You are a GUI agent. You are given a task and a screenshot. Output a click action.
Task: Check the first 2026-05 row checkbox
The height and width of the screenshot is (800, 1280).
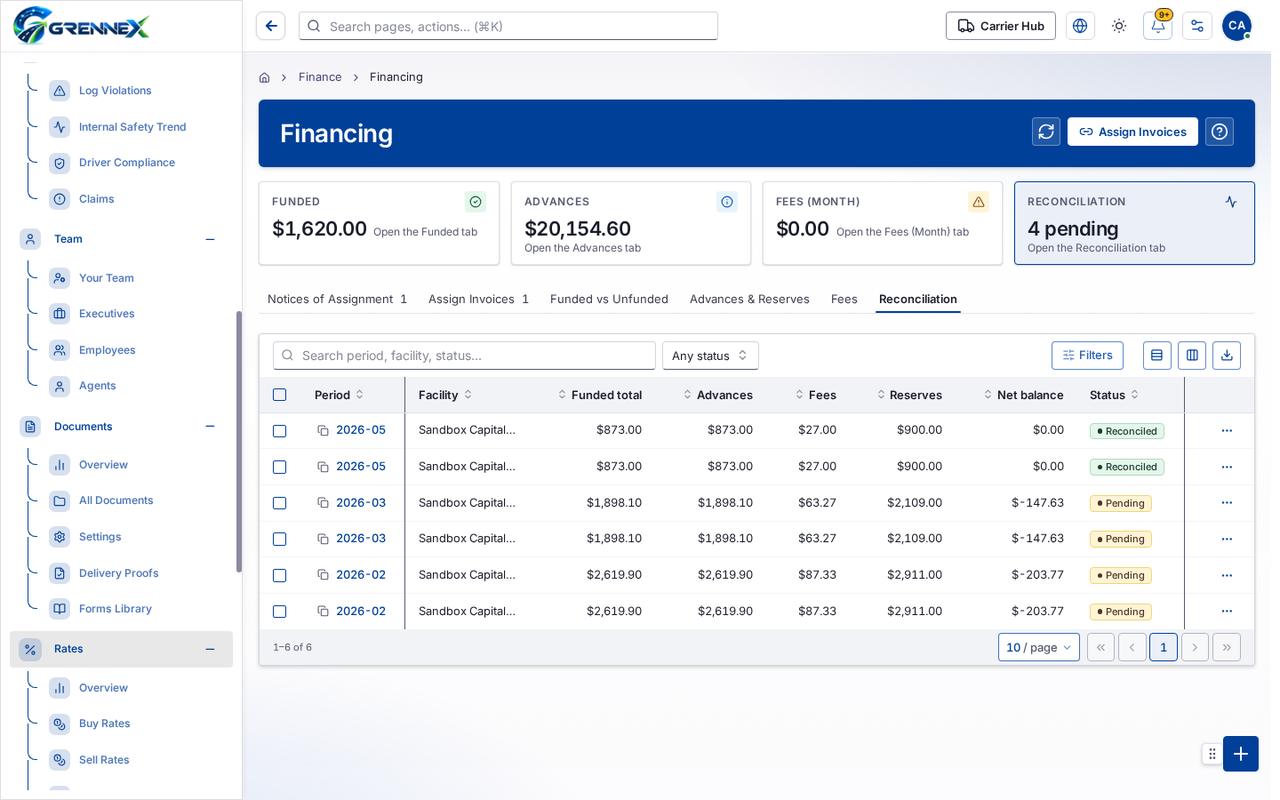(x=279, y=431)
